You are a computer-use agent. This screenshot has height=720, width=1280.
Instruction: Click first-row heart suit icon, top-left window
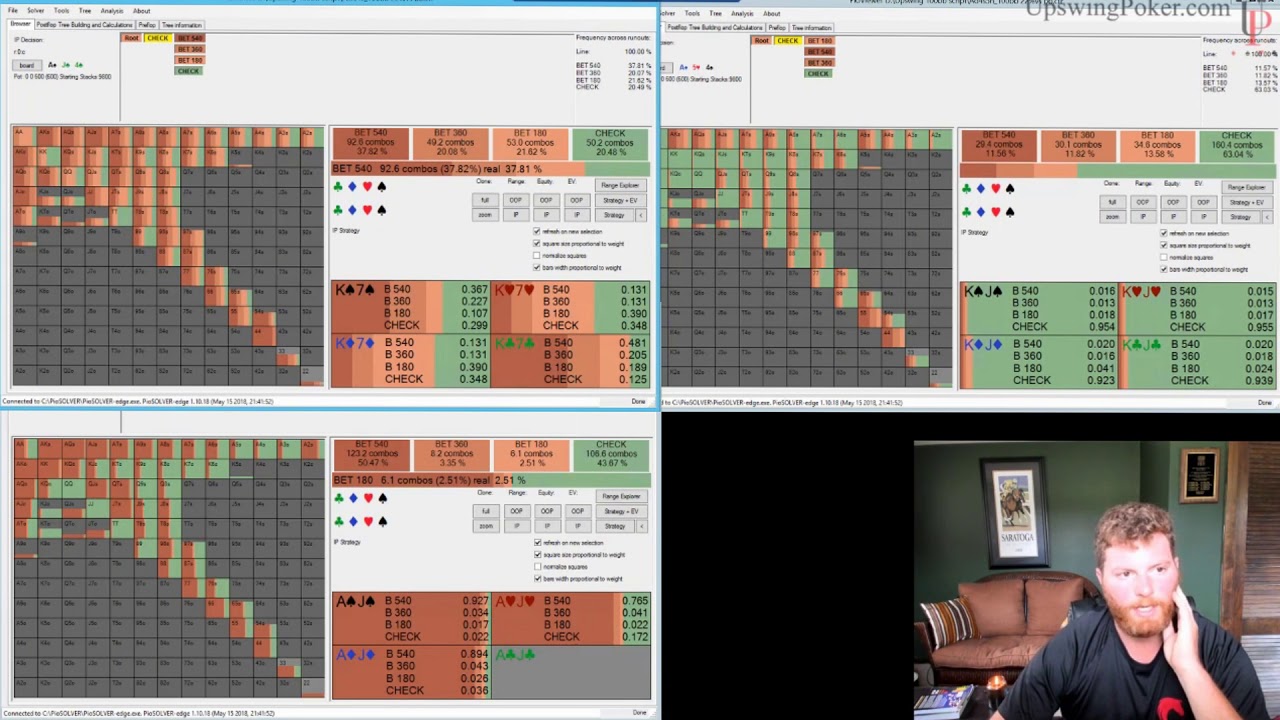tap(367, 187)
